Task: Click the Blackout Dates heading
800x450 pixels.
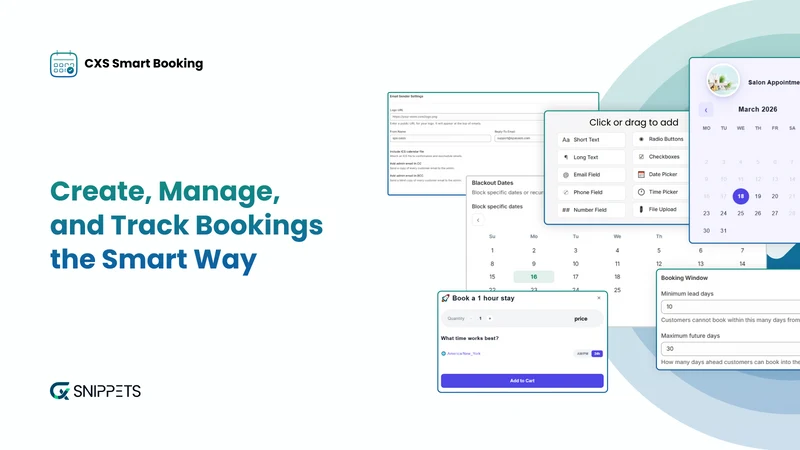Action: coord(492,183)
